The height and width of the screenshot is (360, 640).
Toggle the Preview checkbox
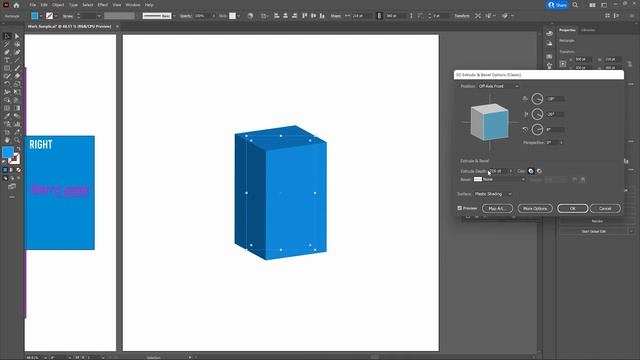point(460,208)
